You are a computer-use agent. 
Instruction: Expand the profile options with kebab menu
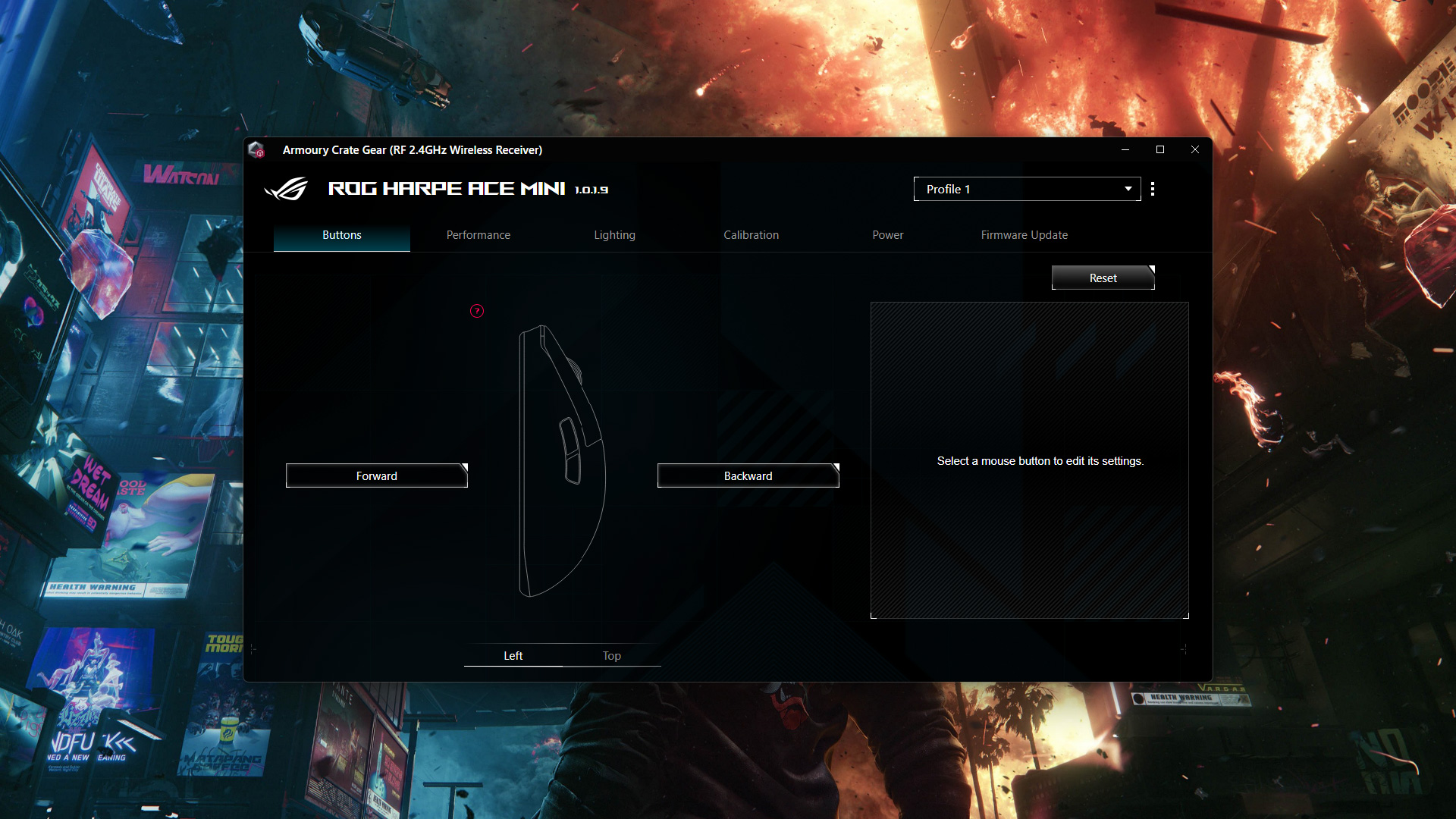[x=1153, y=189]
